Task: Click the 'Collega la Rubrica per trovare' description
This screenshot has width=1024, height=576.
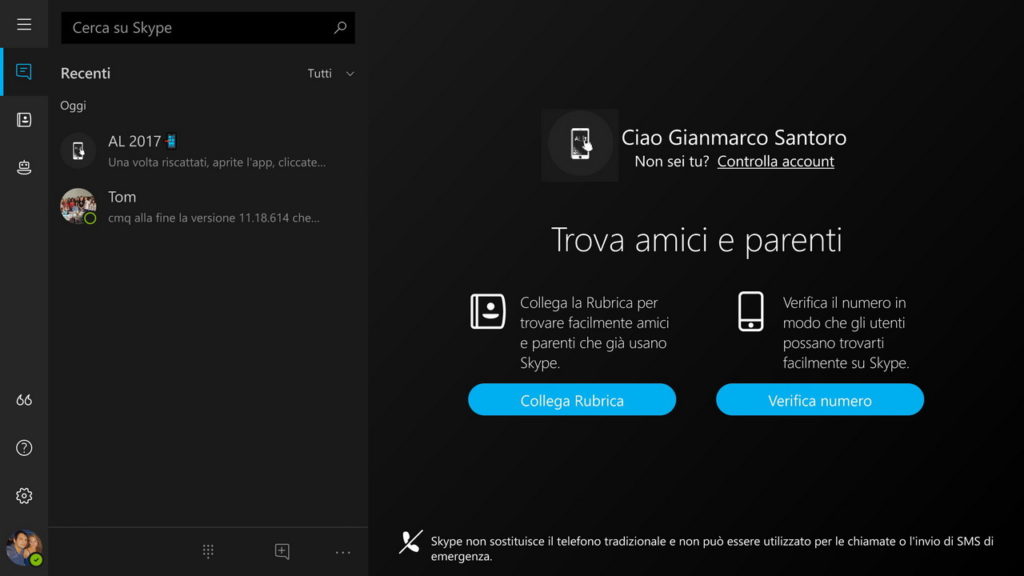Action: [594, 332]
